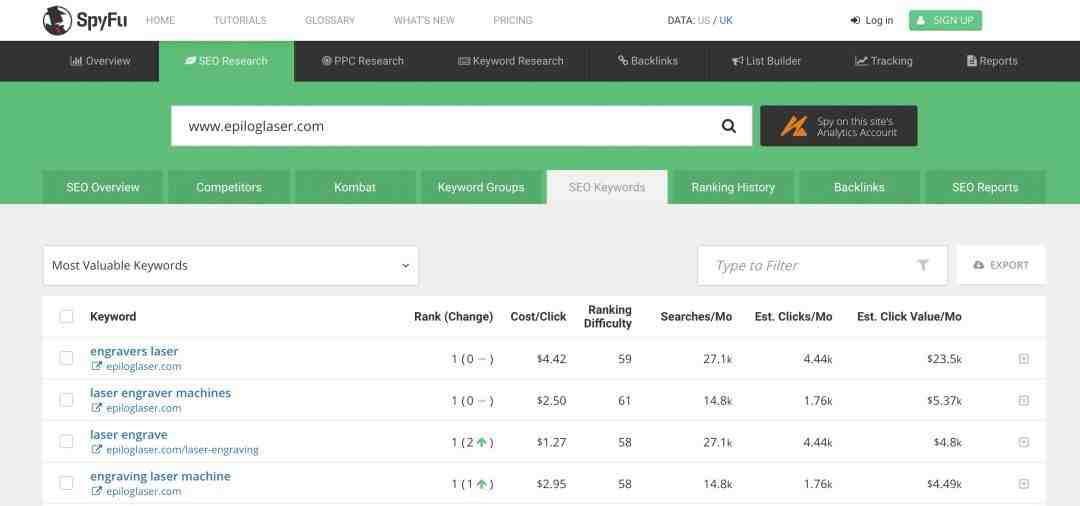The height and width of the screenshot is (506, 1080).
Task: Focus the Type to Filter field
Action: [x=822, y=265]
